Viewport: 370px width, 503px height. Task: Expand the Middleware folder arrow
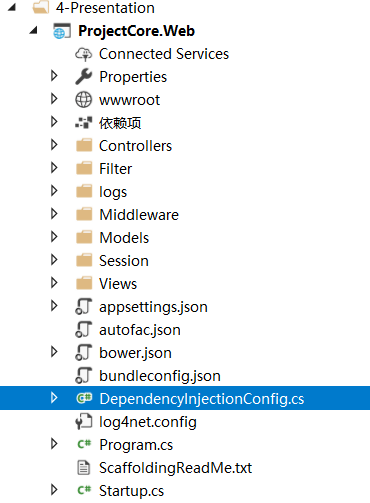point(54,214)
